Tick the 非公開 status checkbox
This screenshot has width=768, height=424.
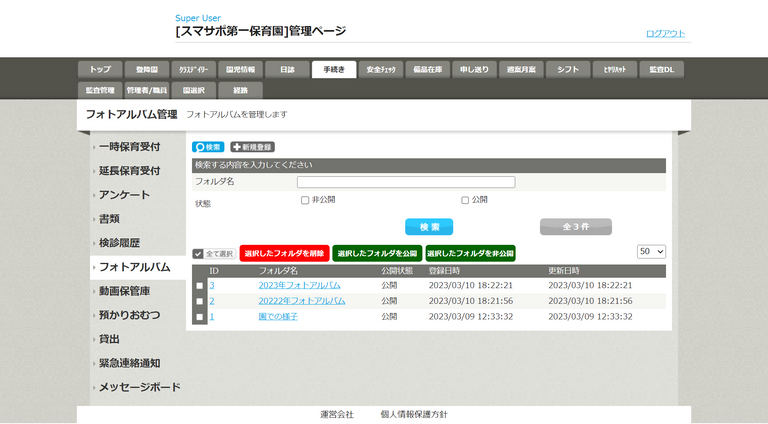click(305, 200)
